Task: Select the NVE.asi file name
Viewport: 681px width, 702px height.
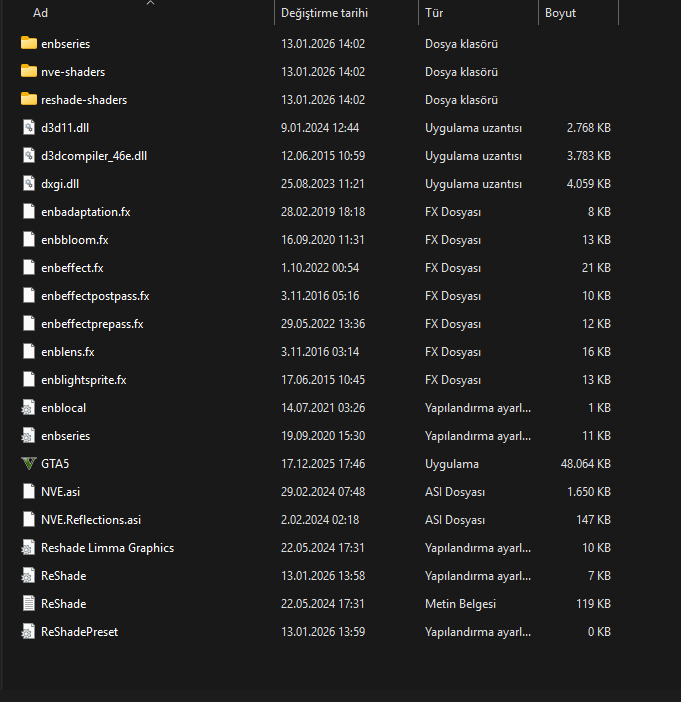Action: pyautogui.click(x=60, y=492)
